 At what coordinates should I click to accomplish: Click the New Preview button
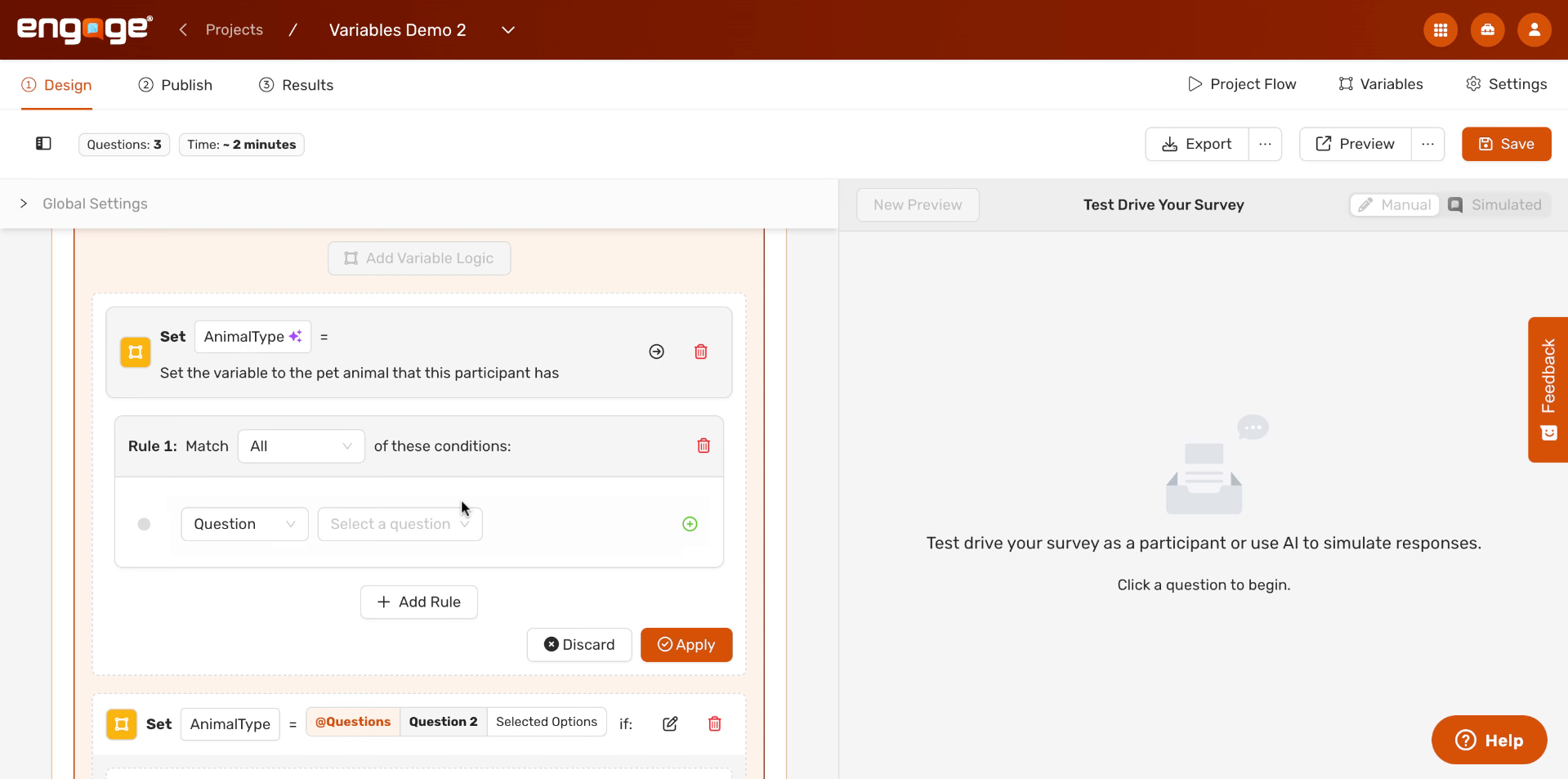click(918, 205)
